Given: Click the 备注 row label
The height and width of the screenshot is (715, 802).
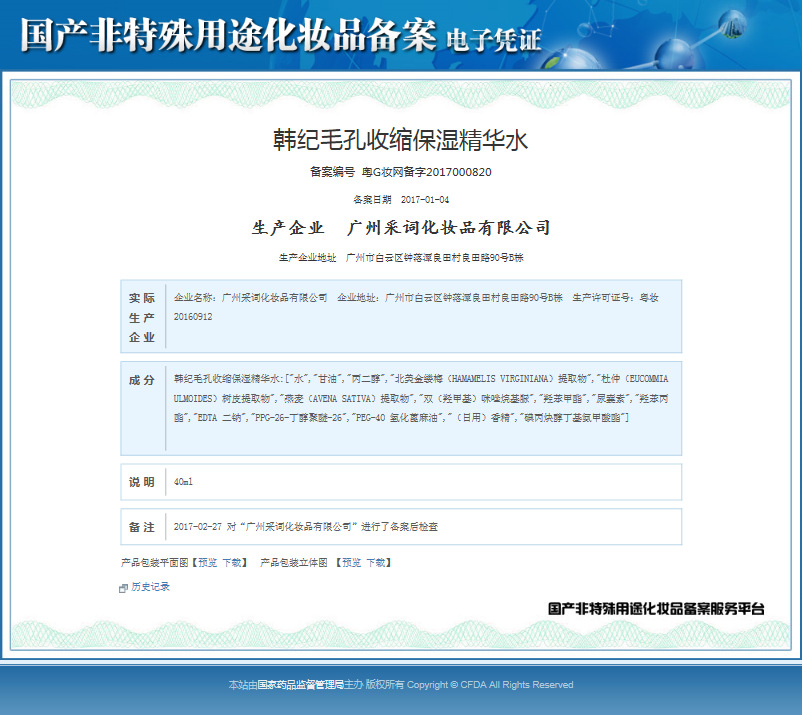Looking at the screenshot, I should (142, 527).
